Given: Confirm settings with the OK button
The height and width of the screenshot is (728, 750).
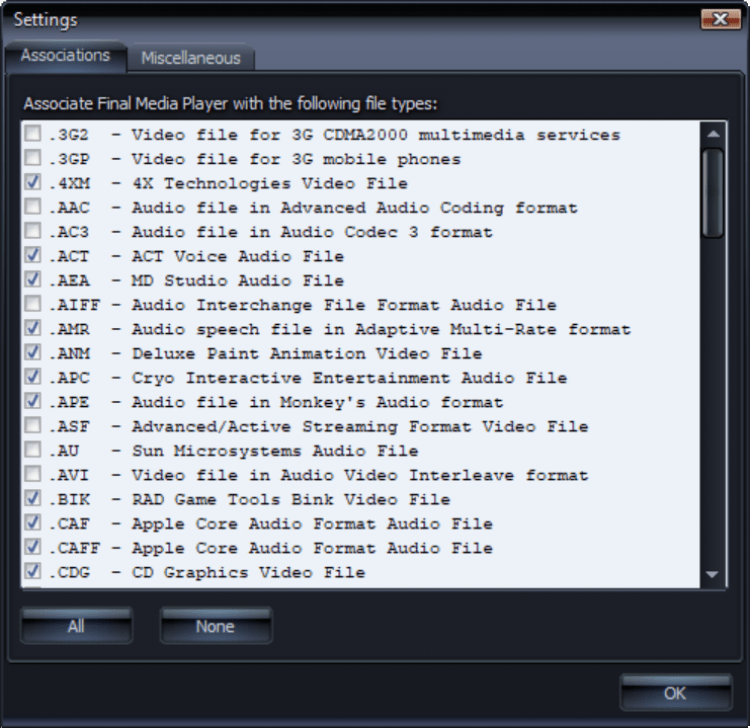Looking at the screenshot, I should (x=675, y=693).
